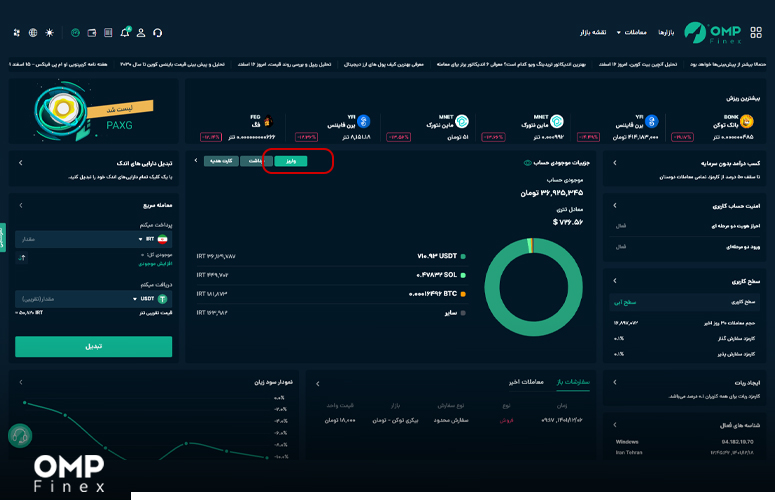The height and width of the screenshot is (500, 775).
Task: Click the YFI coin icon priced in toman
Action: tap(652, 121)
